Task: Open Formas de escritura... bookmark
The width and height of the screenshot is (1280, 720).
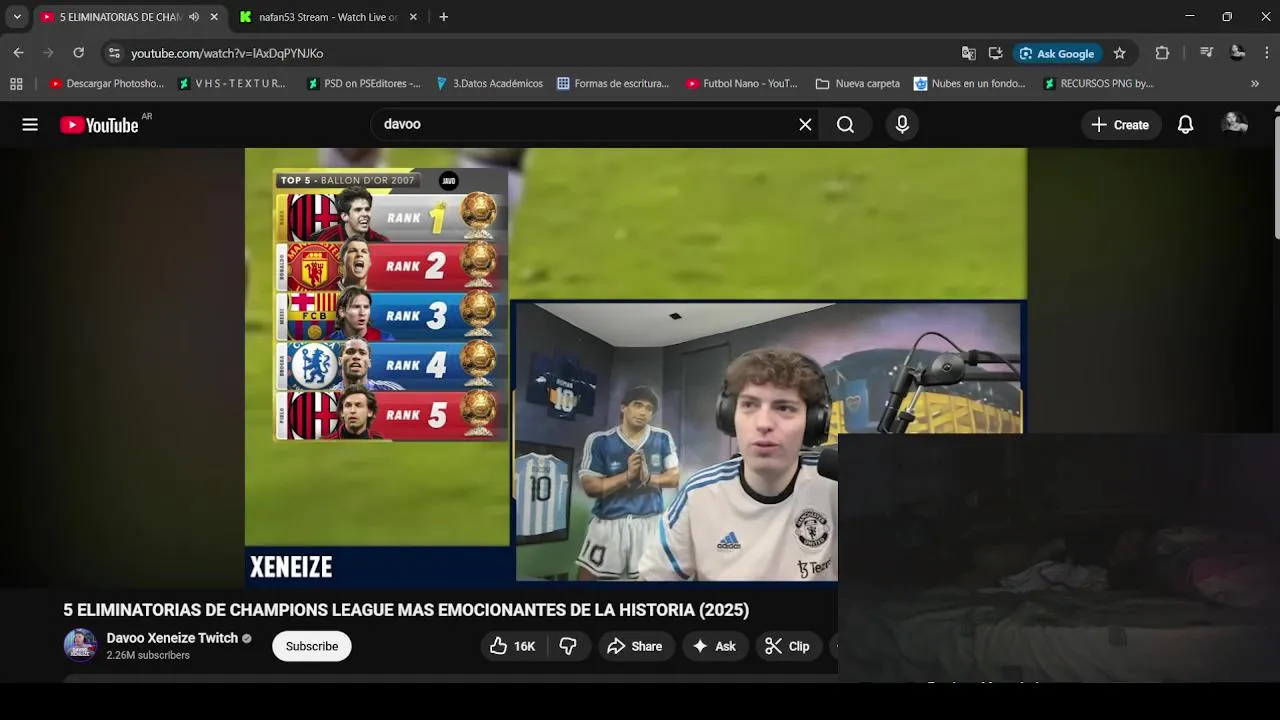Action: click(x=613, y=84)
